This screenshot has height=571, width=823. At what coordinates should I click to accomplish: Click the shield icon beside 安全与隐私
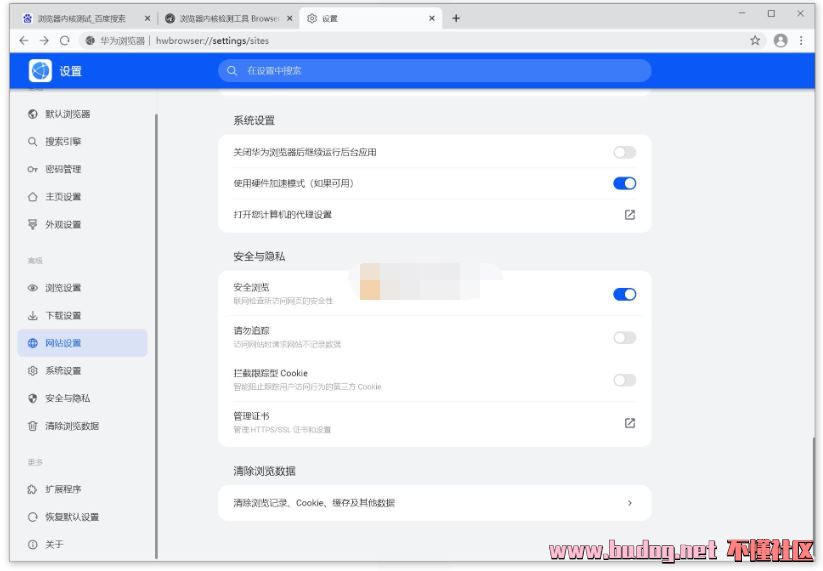tap(33, 398)
